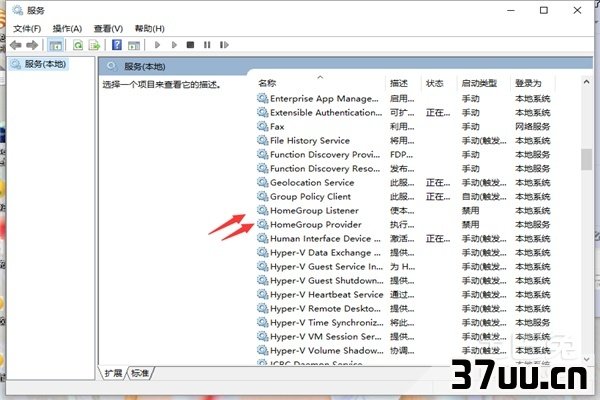Click the gear icon beside HomeGroup Listener
The height and width of the screenshot is (400, 600).
(262, 210)
